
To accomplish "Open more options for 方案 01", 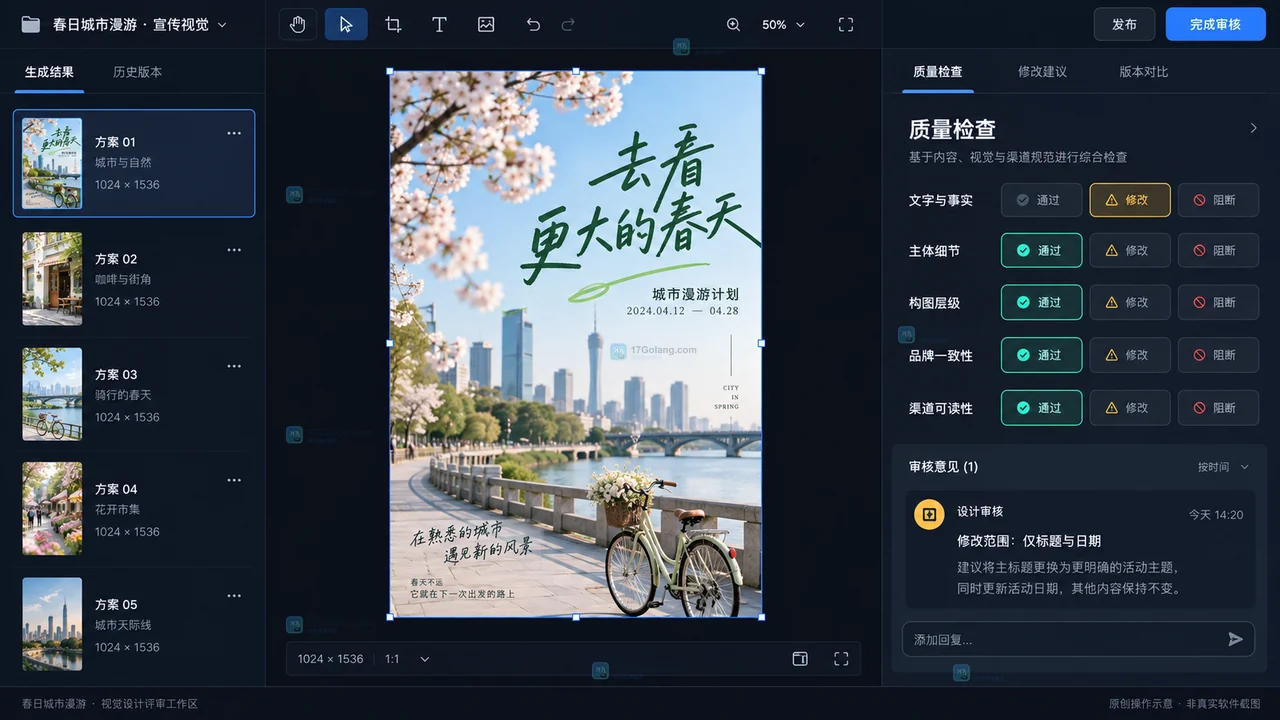I will pyautogui.click(x=234, y=133).
